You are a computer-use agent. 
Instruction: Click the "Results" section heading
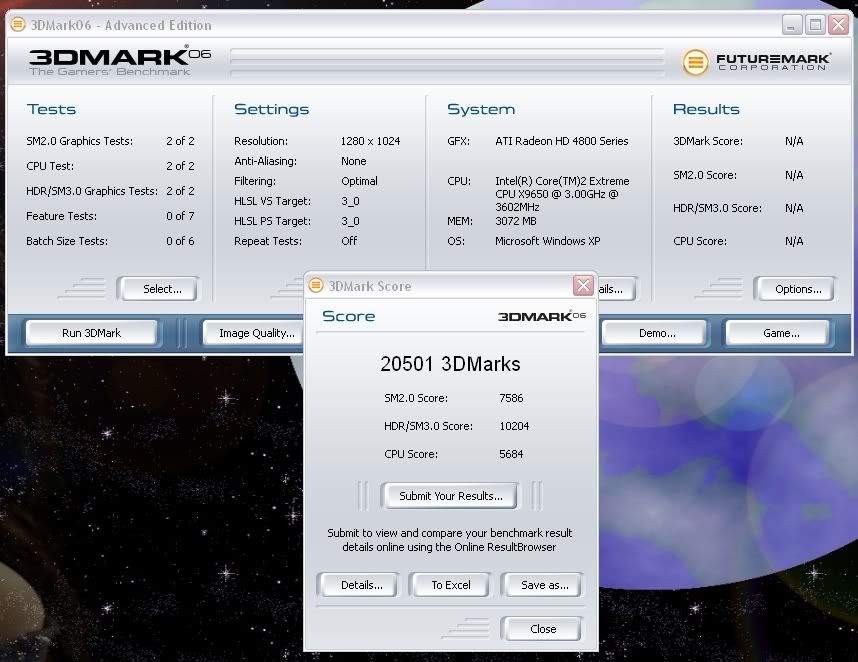(x=706, y=109)
